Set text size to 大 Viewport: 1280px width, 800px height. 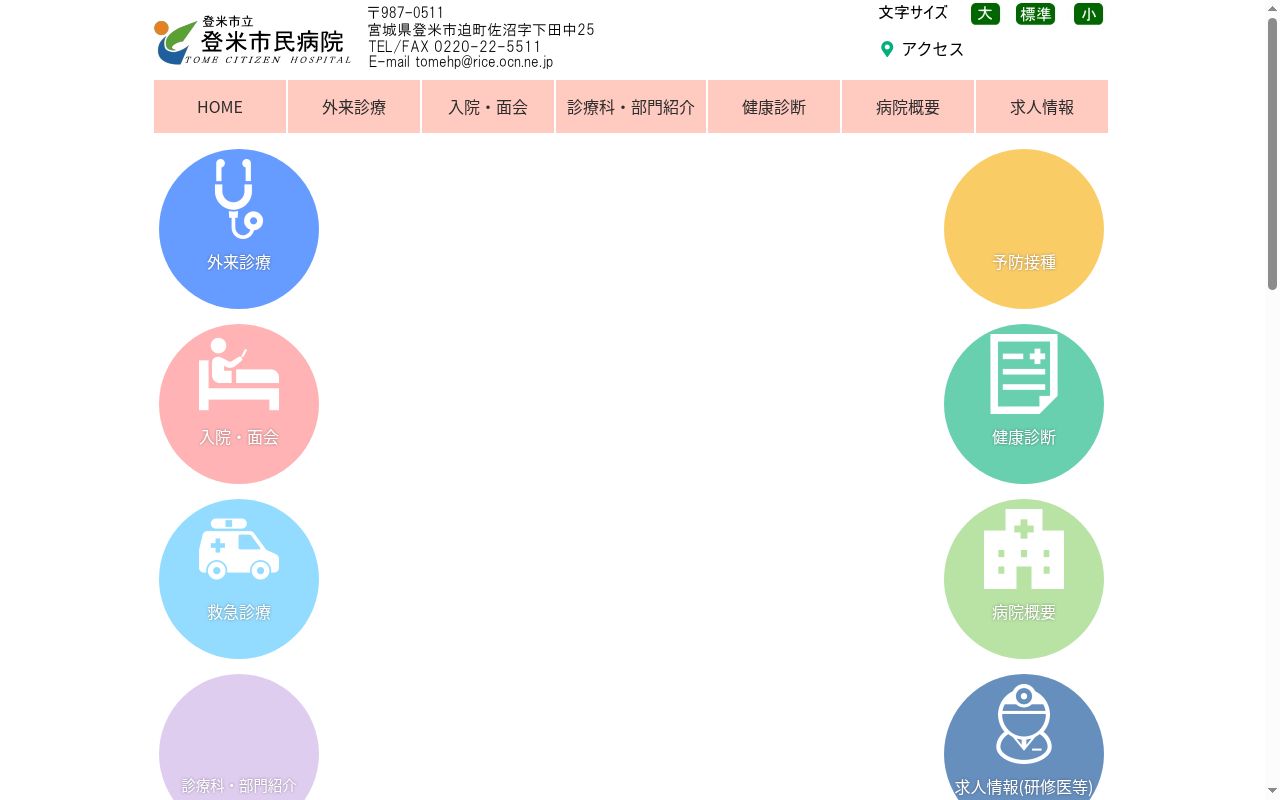click(985, 14)
